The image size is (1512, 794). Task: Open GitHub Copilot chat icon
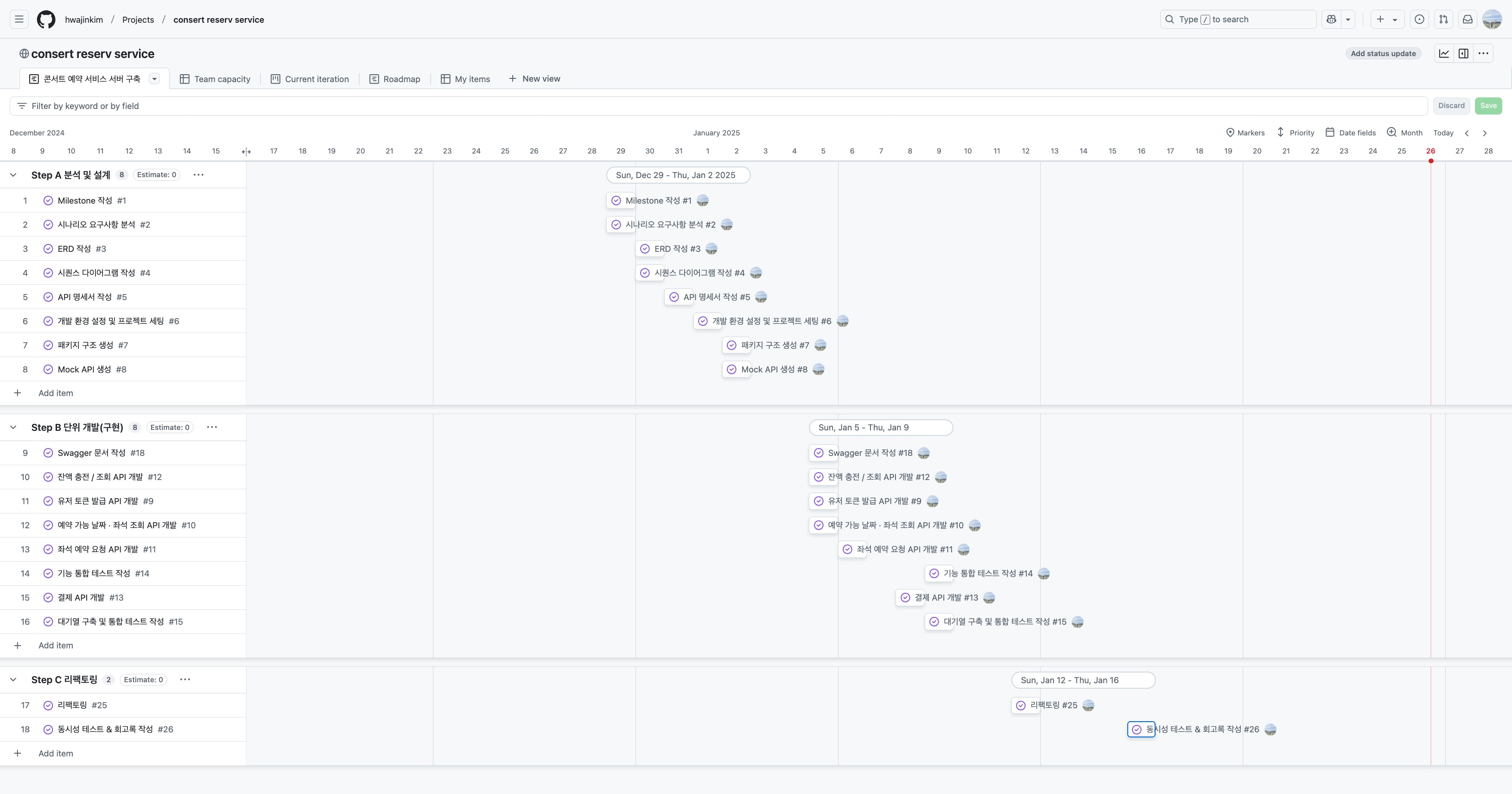(x=1331, y=19)
